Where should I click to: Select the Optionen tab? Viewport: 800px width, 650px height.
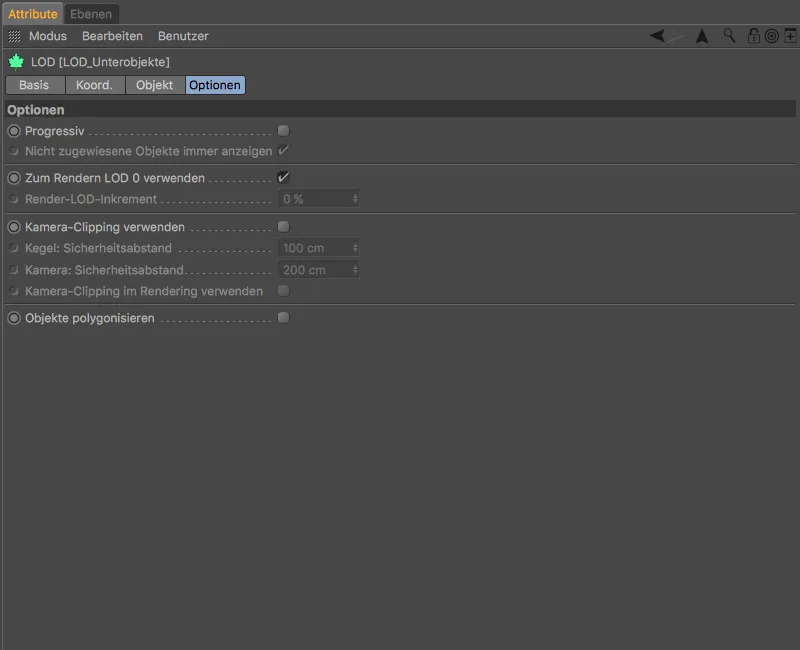(x=215, y=85)
